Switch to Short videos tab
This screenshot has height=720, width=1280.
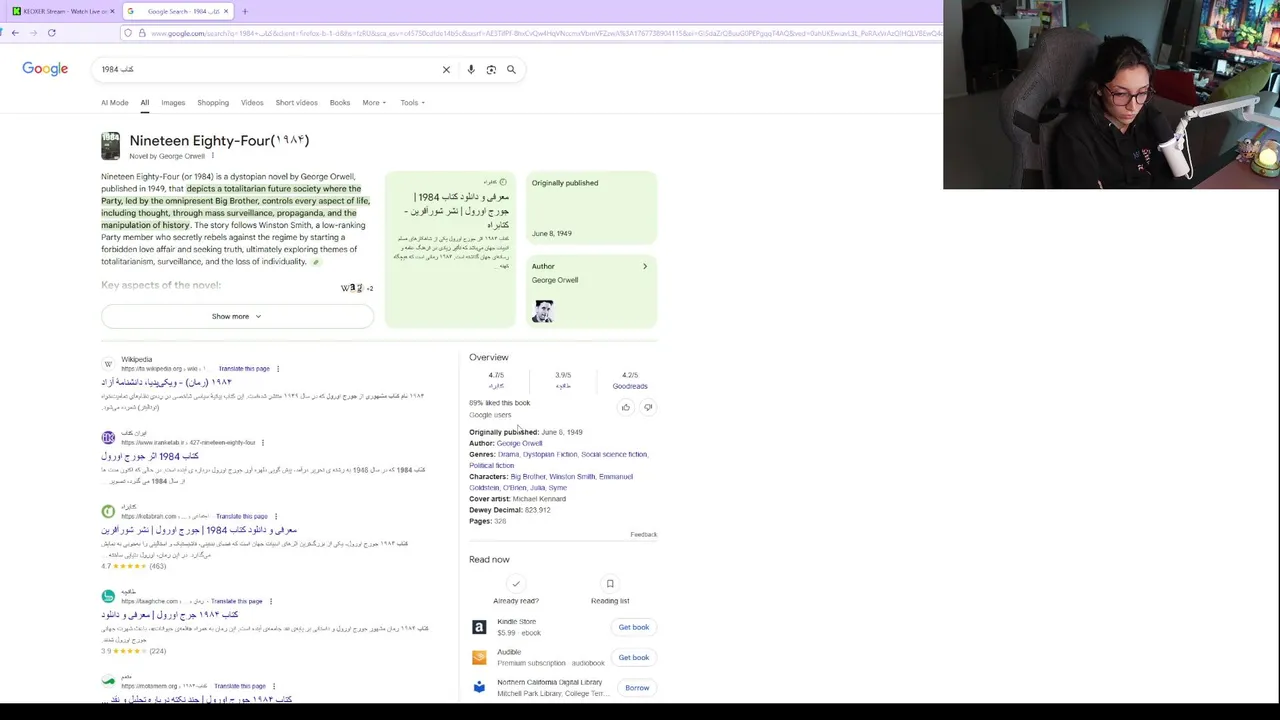(296, 102)
